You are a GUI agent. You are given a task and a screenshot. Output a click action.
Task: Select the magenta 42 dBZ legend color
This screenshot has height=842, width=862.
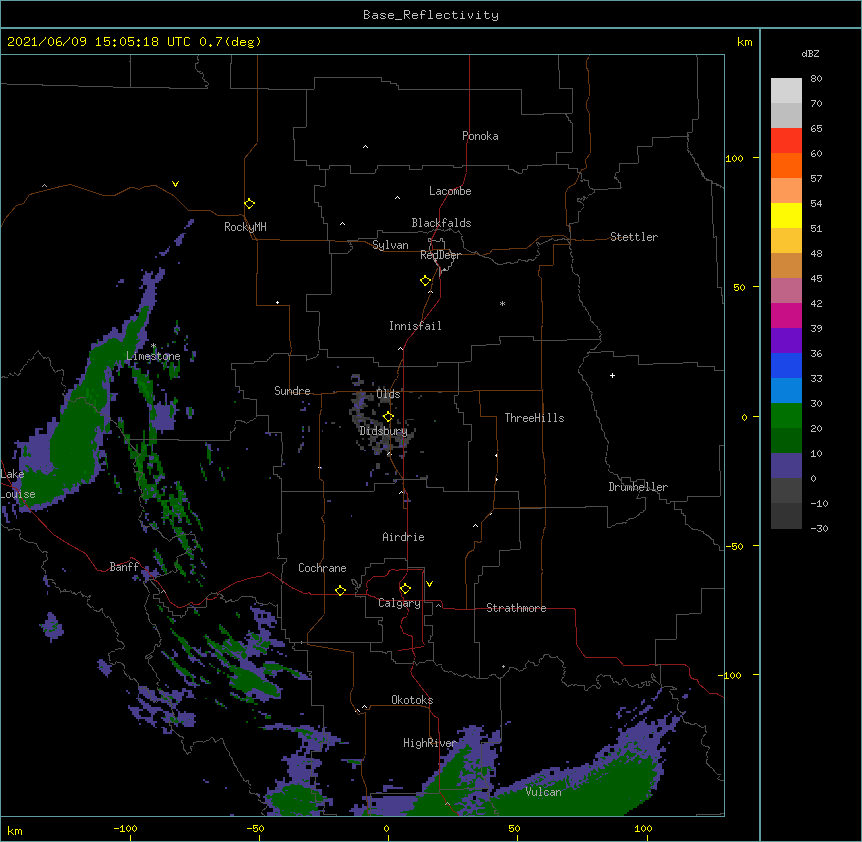786,315
